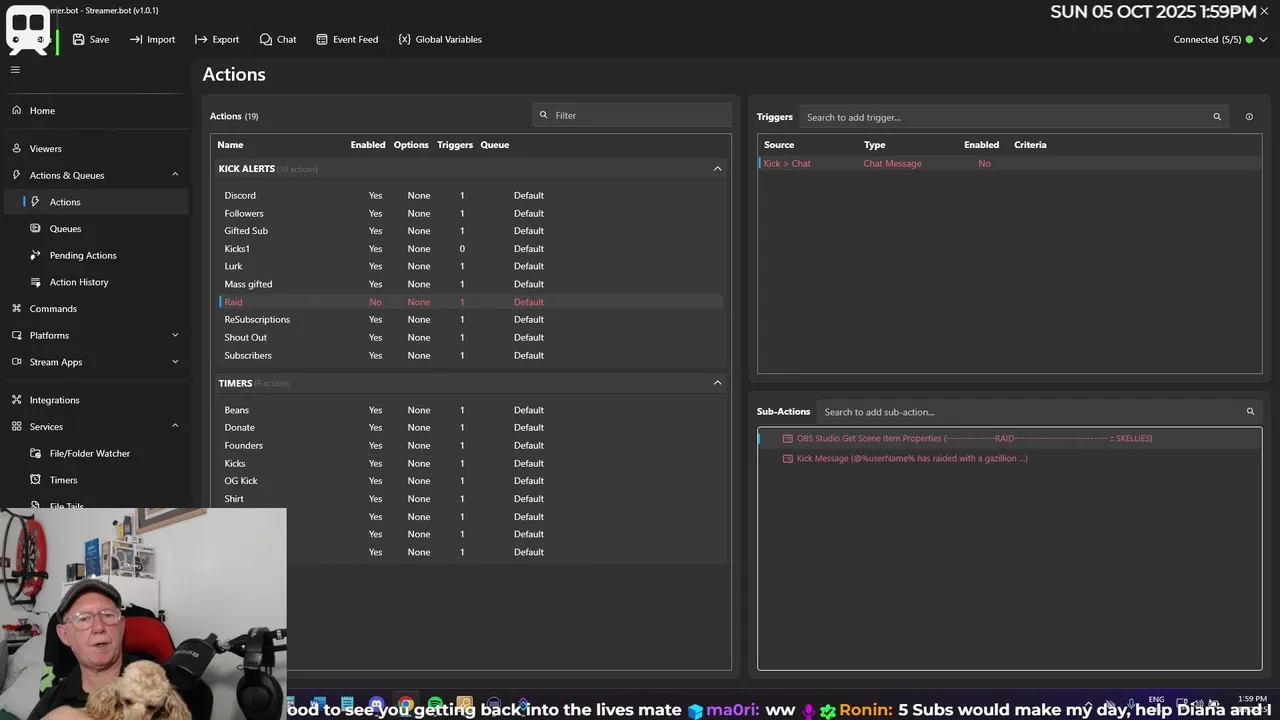The height and width of the screenshot is (720, 1280).
Task: Select the Donate timer action
Action: 470,428
